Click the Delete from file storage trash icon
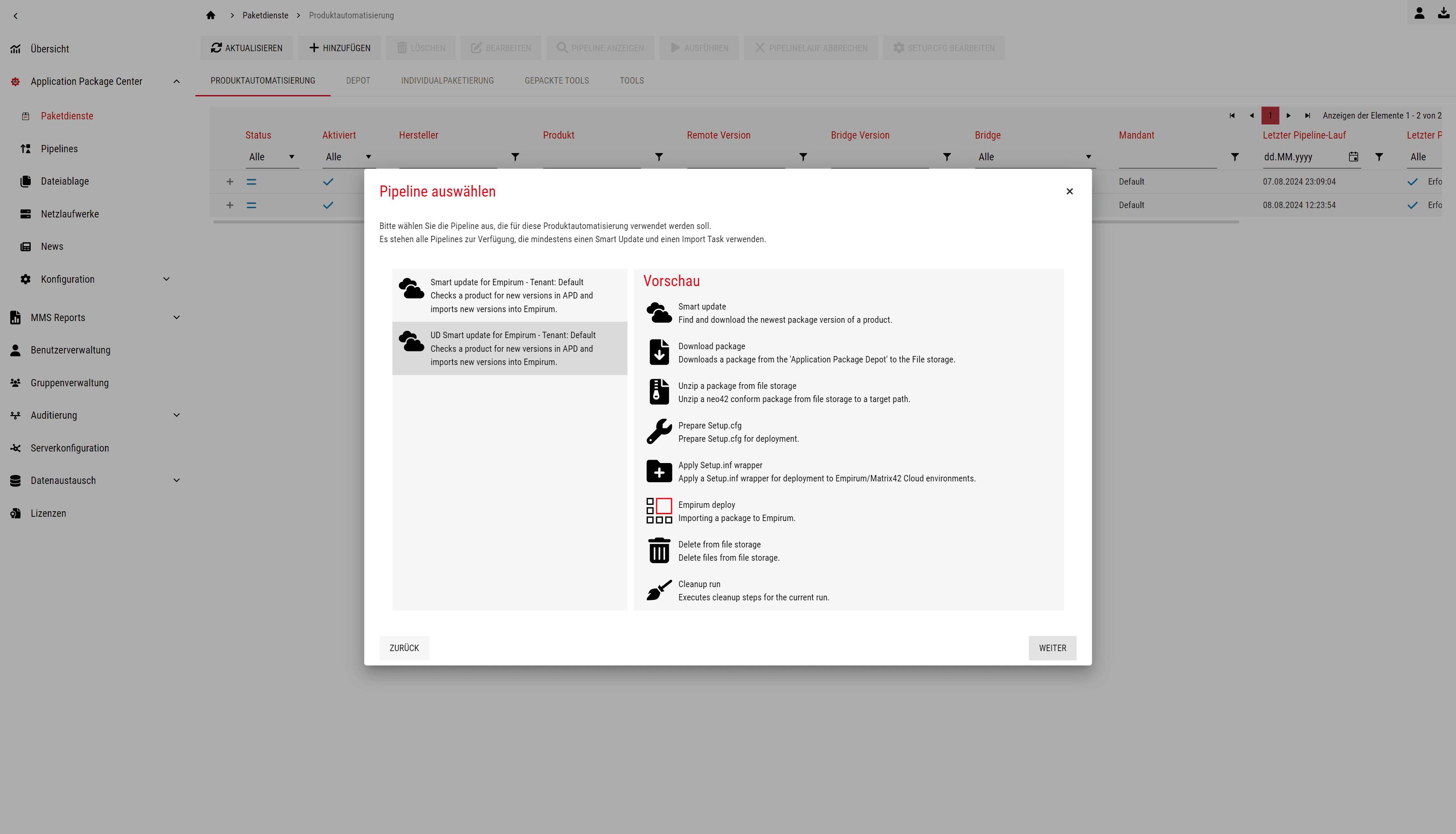The height and width of the screenshot is (834, 1456). (x=659, y=550)
